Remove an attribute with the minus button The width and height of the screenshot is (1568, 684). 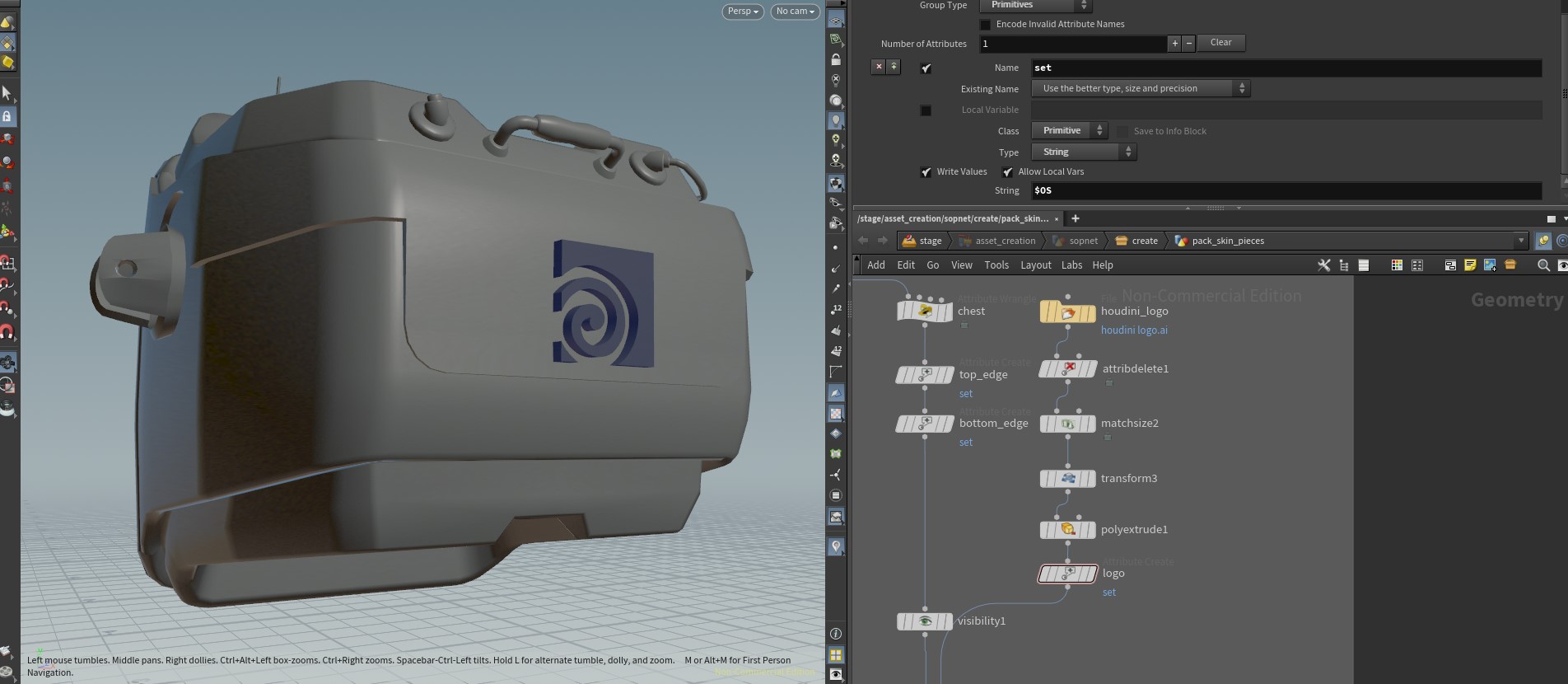(x=1188, y=44)
